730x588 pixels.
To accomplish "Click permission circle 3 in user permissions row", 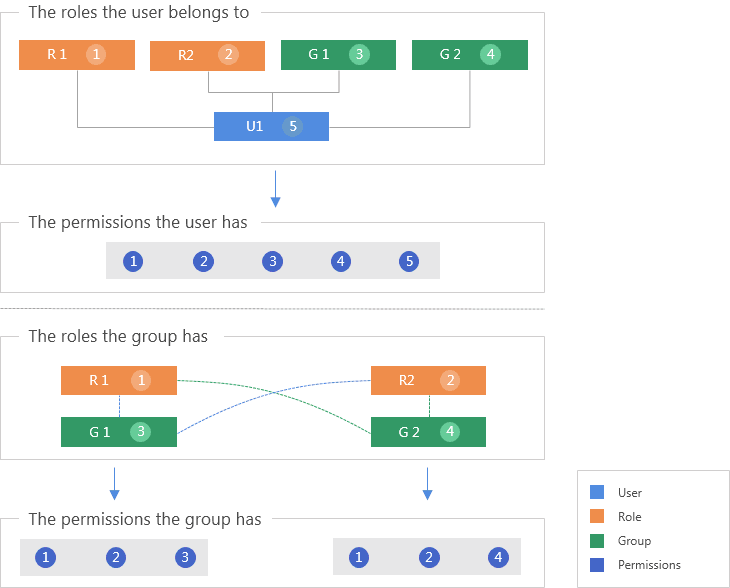I will pos(272,261).
